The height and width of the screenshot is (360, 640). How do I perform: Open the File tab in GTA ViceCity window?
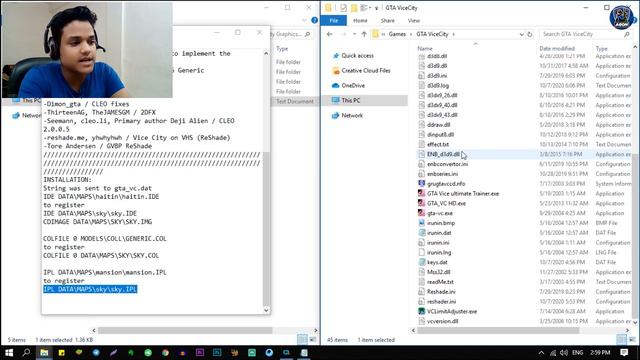point(333,20)
